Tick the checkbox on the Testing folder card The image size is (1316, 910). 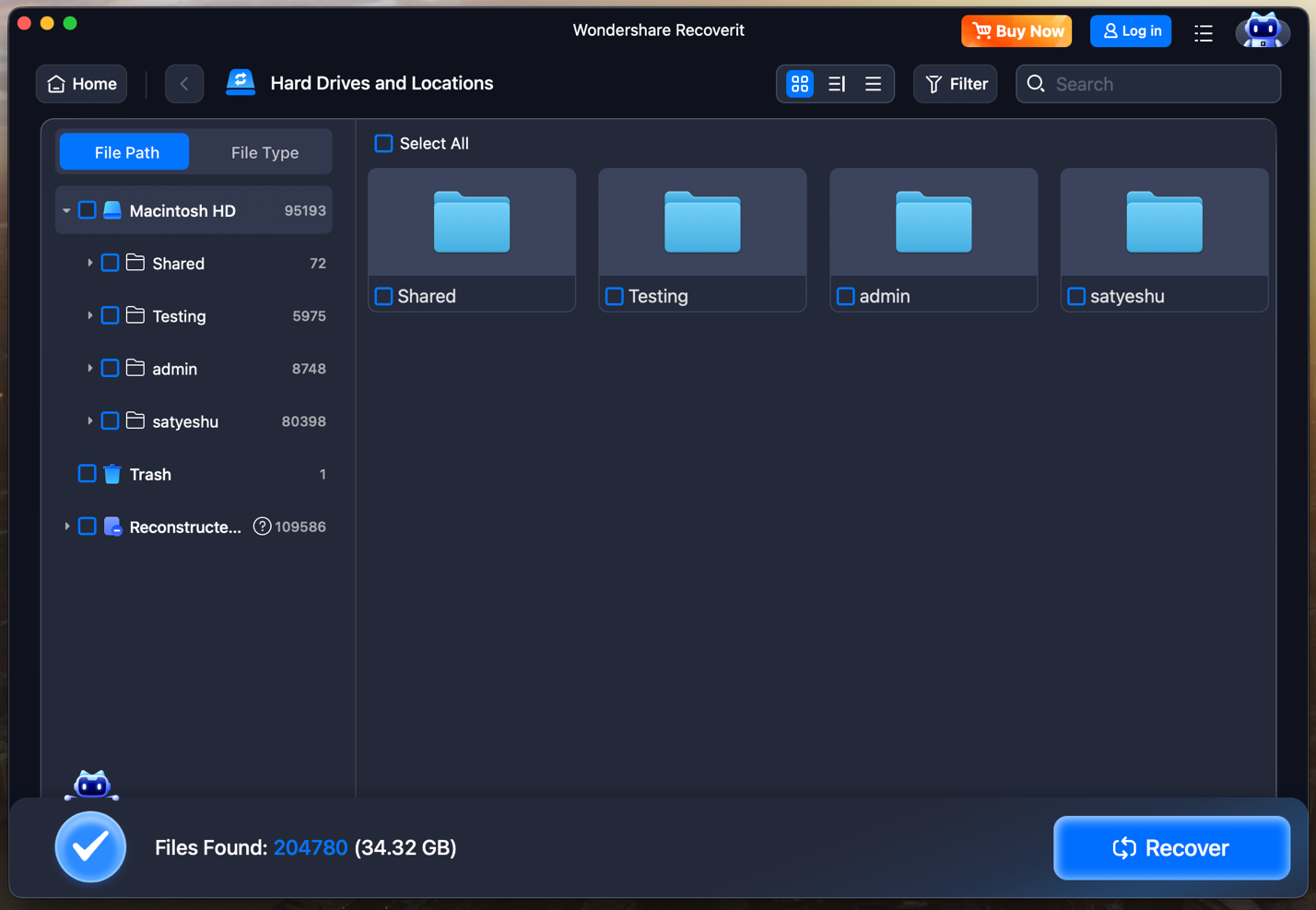point(614,296)
